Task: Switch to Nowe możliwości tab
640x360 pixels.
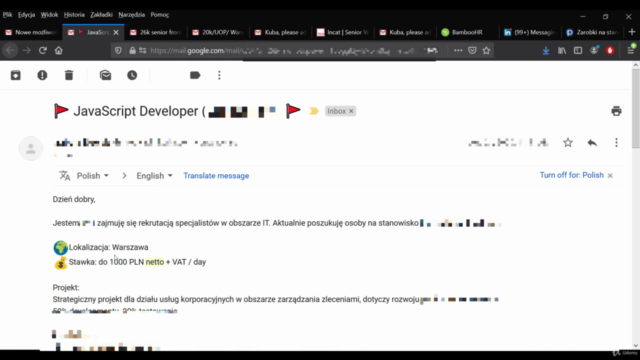Action: click(x=31, y=32)
